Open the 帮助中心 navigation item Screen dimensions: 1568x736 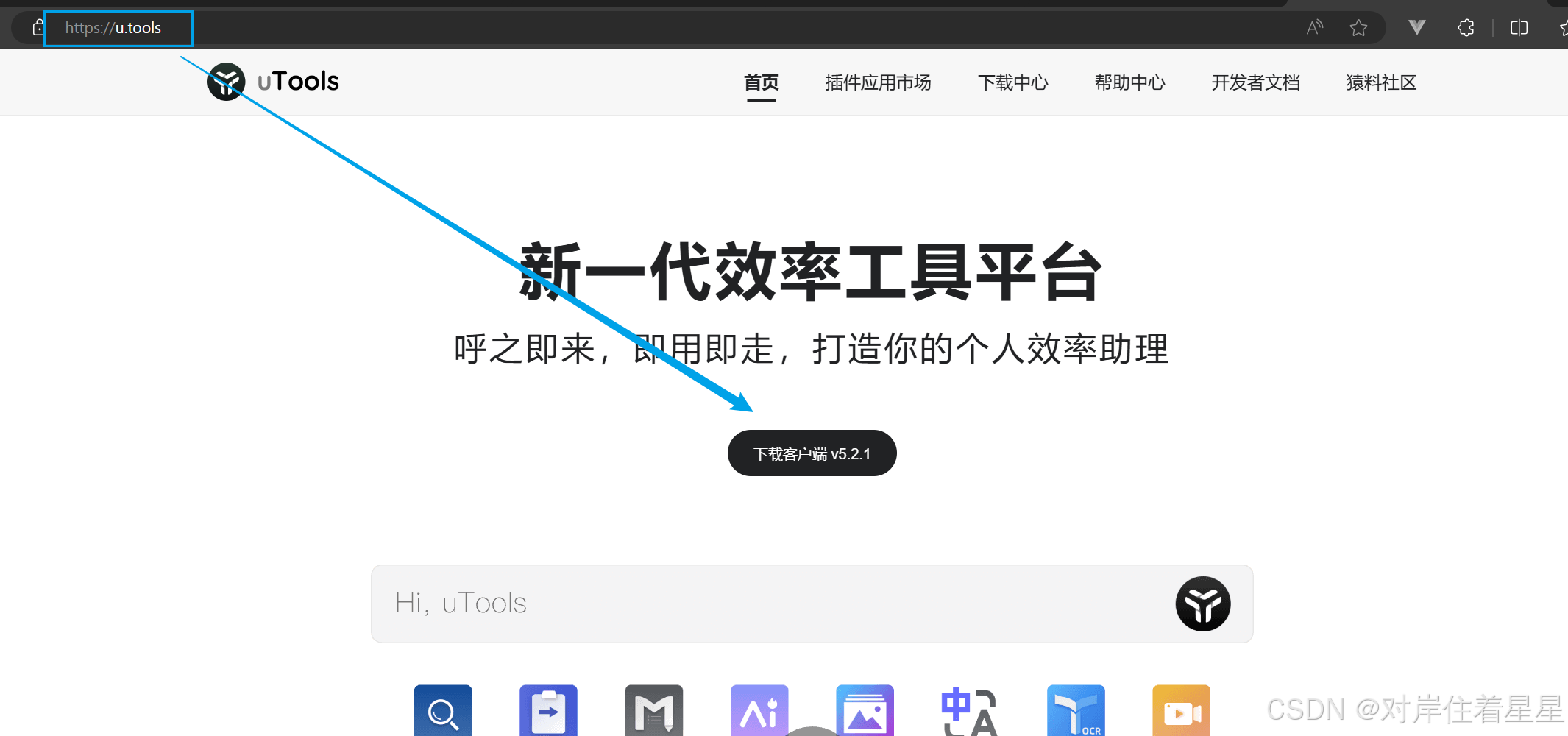pos(1130,82)
